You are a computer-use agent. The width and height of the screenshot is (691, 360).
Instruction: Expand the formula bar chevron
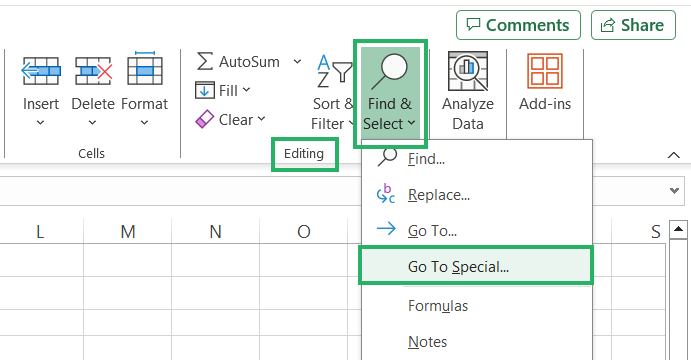tap(674, 191)
